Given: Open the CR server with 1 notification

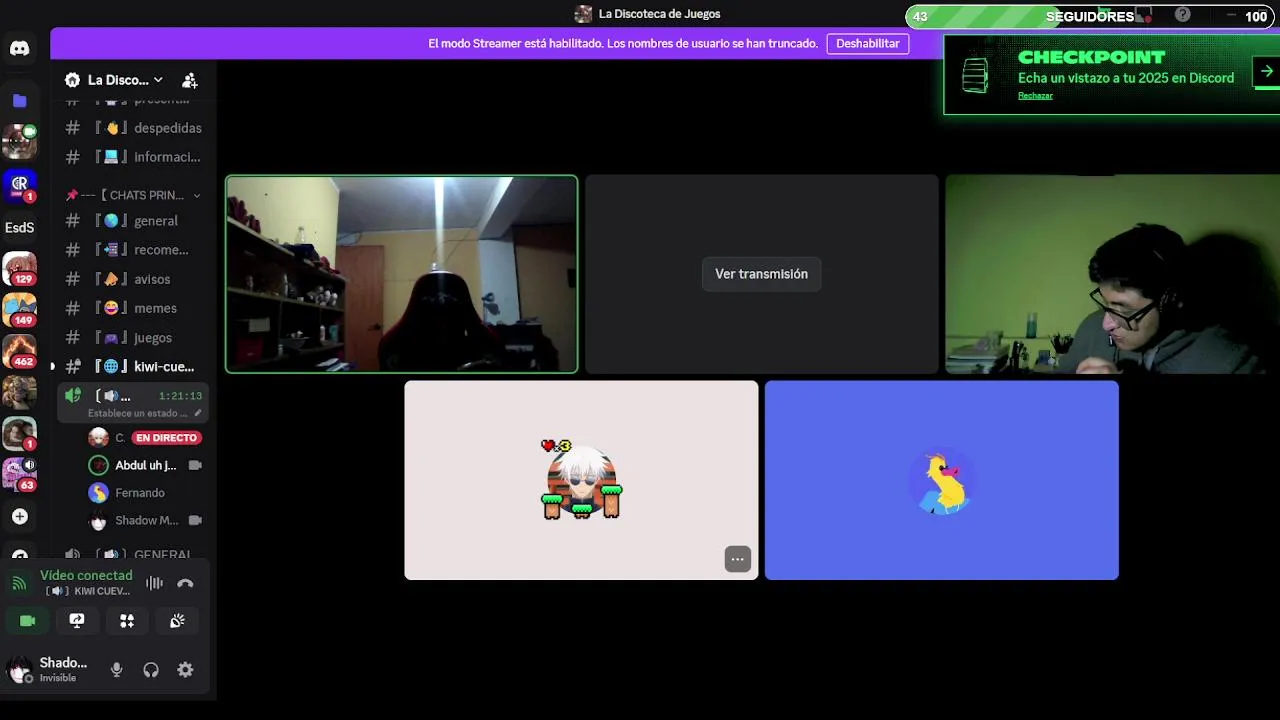Looking at the screenshot, I should 19,185.
